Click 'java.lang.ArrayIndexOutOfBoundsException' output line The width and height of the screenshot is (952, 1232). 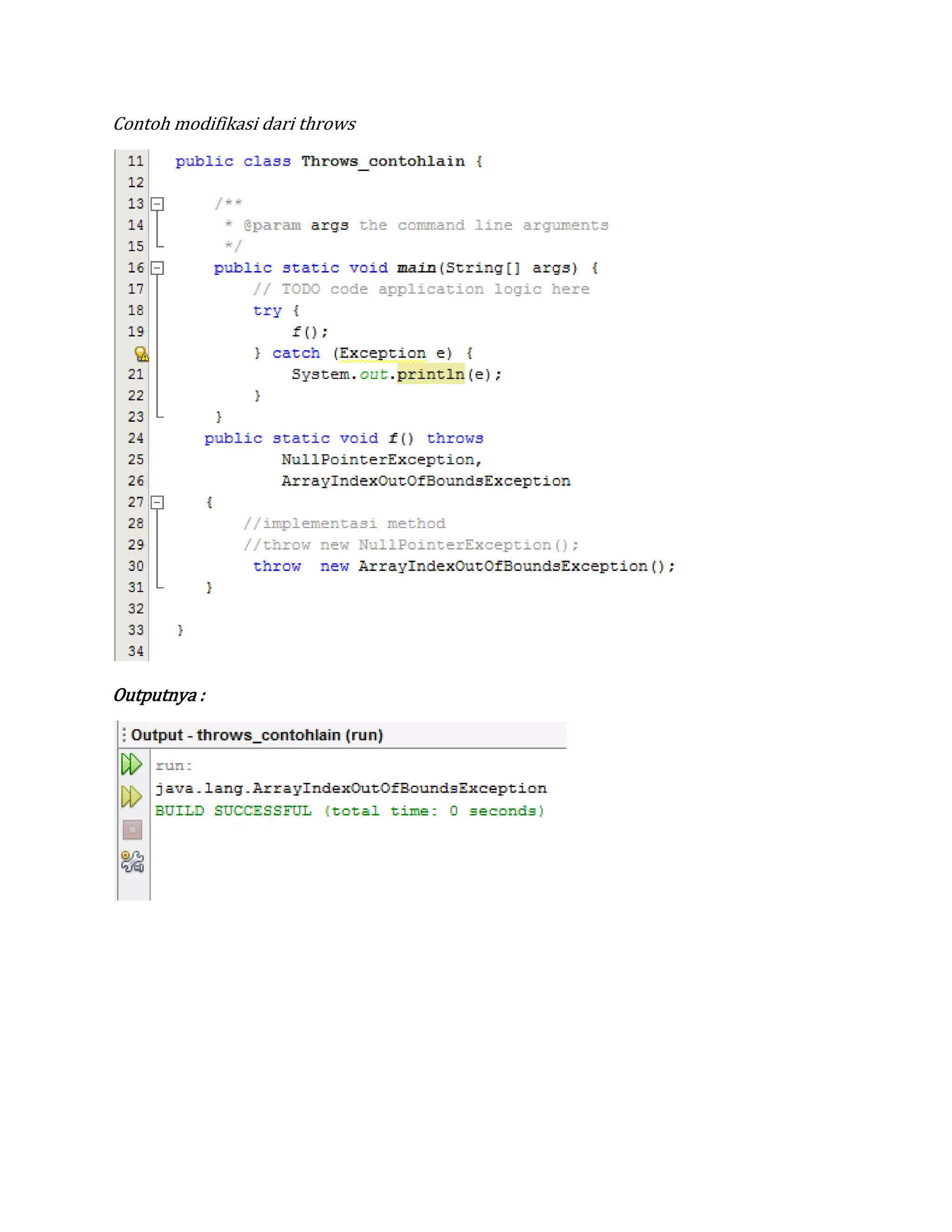coord(351,788)
